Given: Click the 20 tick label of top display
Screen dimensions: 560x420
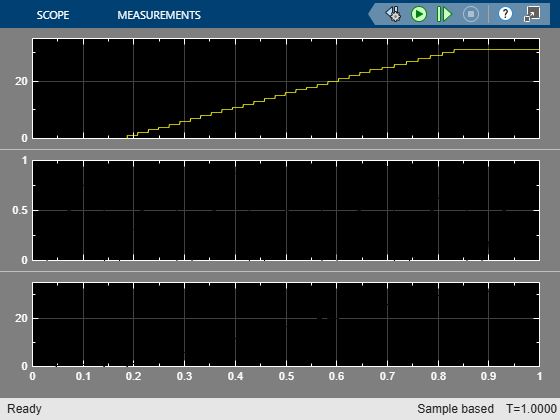Looking at the screenshot, I should tap(21, 81).
